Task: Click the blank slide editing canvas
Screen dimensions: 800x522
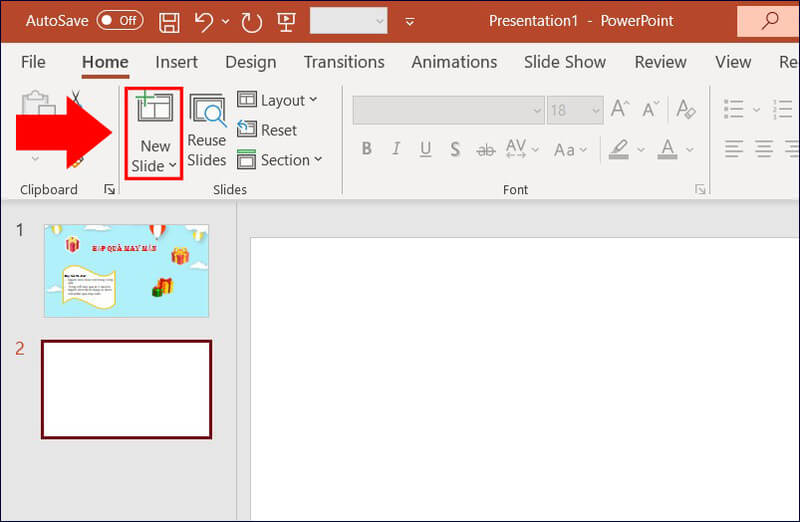Action: pos(524,379)
